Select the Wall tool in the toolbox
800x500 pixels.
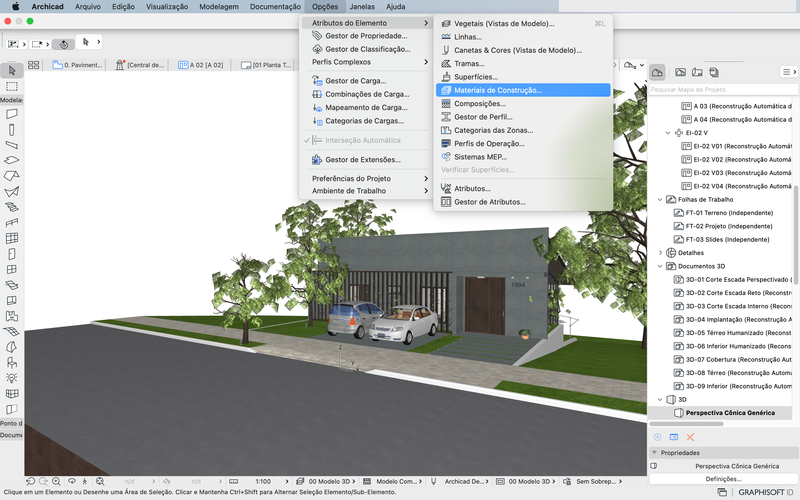click(x=12, y=114)
